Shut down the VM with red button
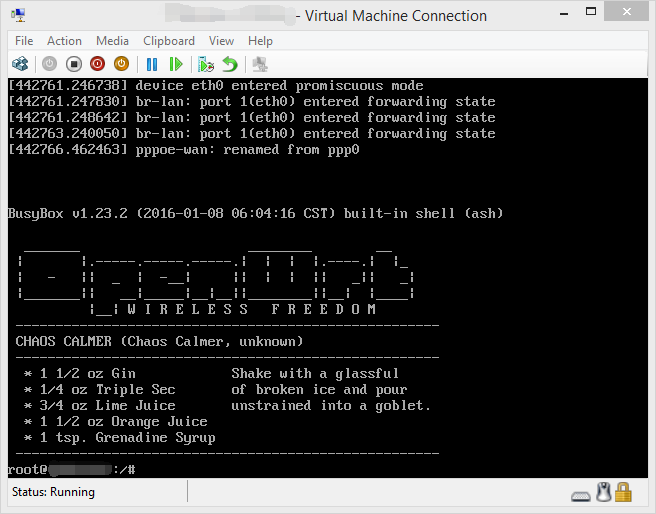 [97, 64]
